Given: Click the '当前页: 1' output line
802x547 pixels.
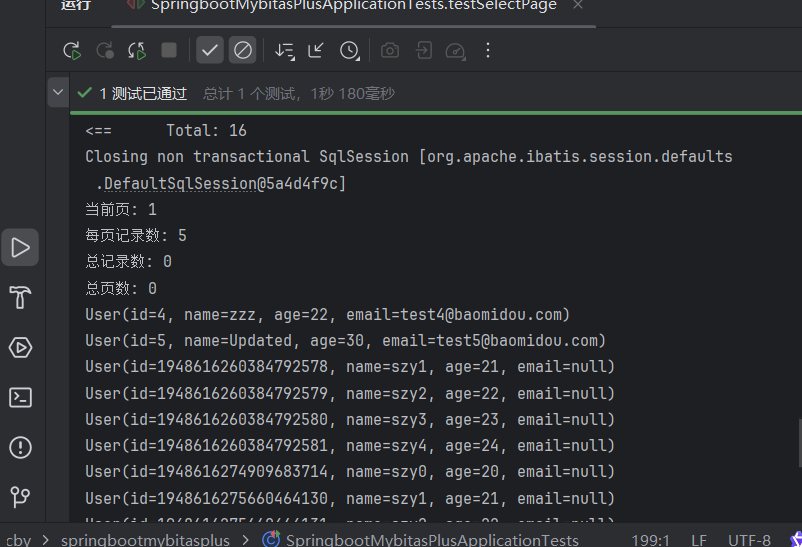Looking at the screenshot, I should pyautogui.click(x=121, y=209).
